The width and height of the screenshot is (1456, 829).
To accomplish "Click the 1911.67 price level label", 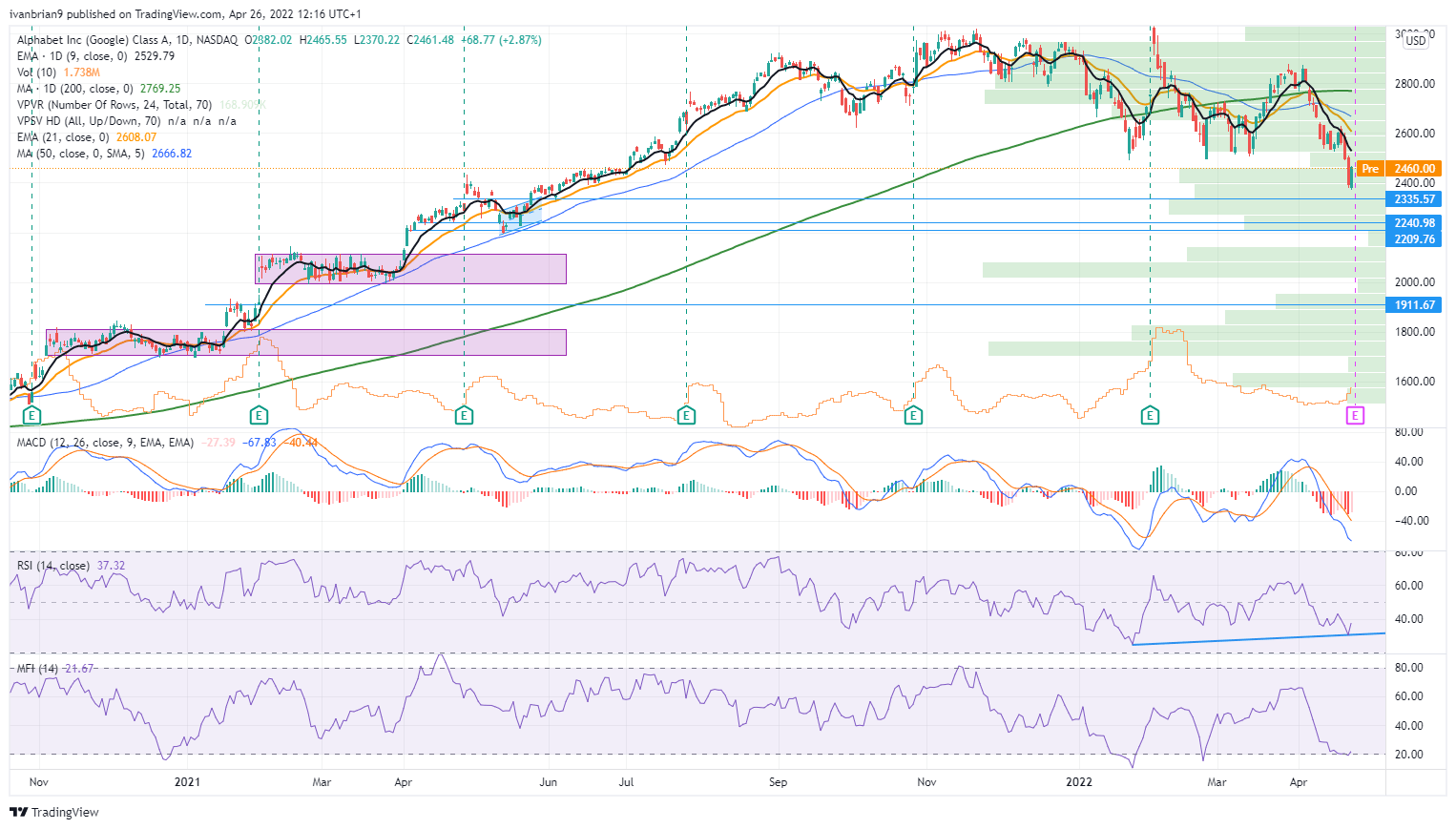I will point(1414,305).
